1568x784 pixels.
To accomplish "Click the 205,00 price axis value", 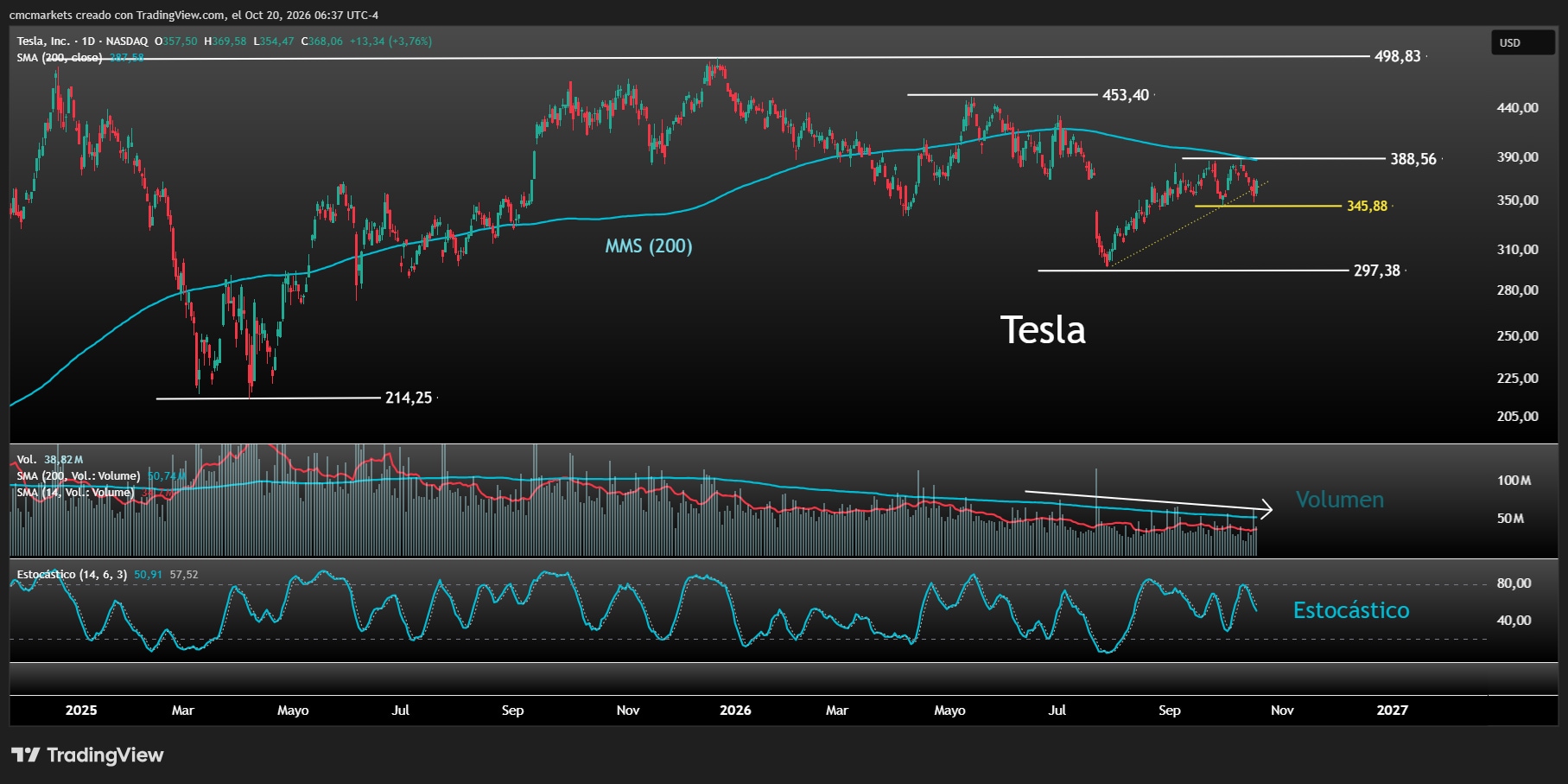I will click(1518, 417).
